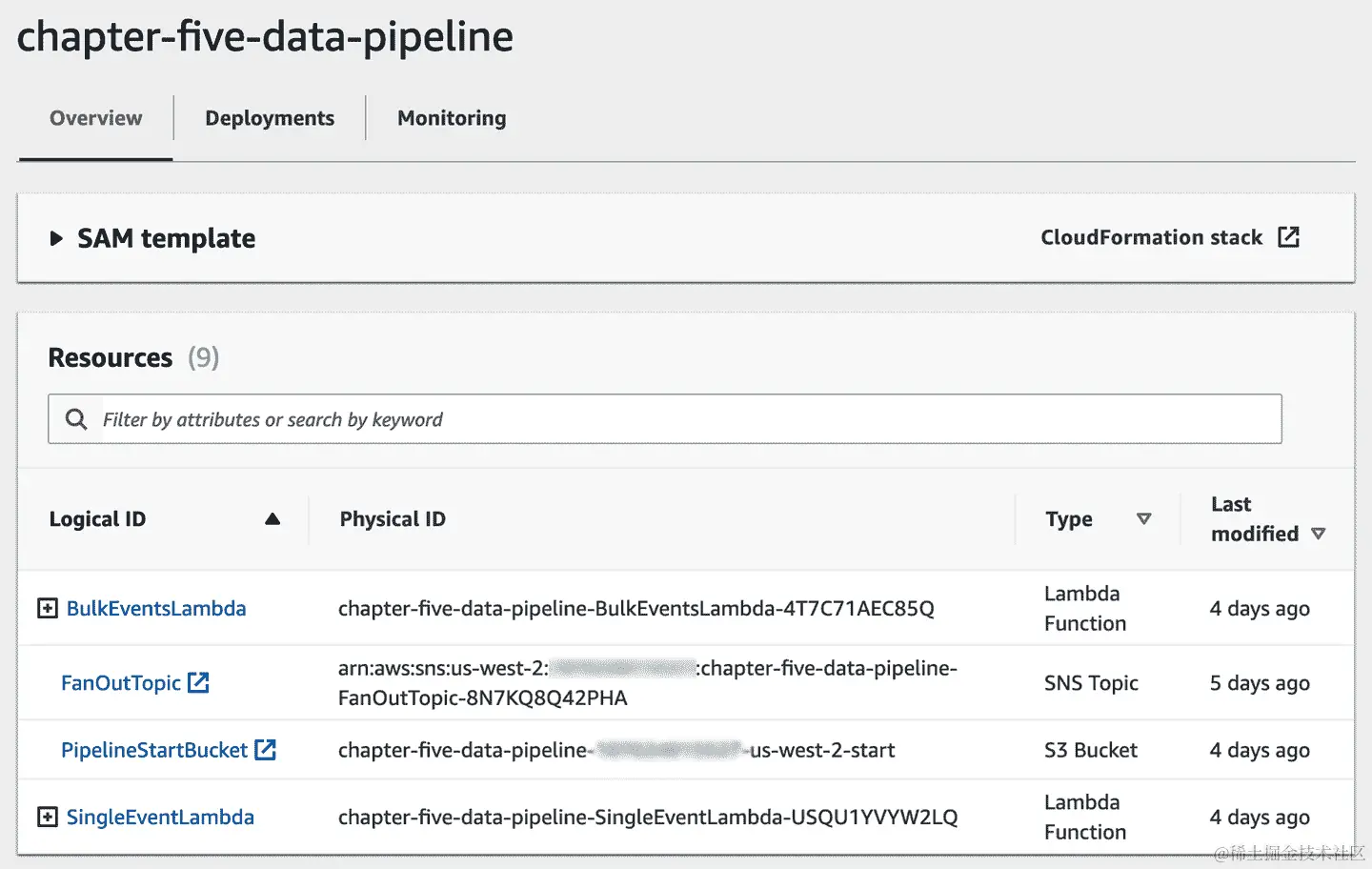Click the Physical ID column header
The image size is (1372, 869).
(393, 519)
